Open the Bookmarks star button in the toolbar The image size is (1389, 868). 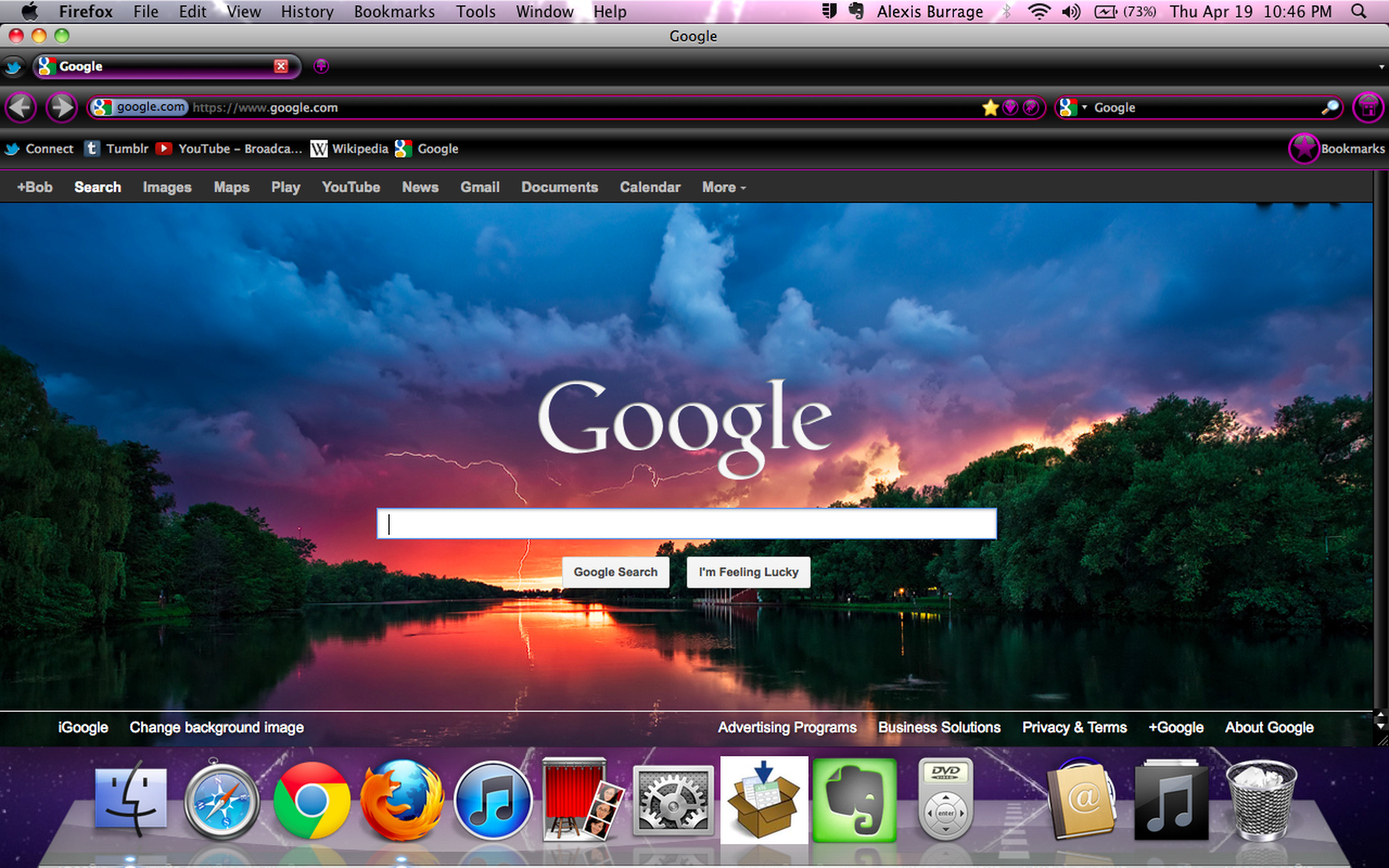click(1304, 148)
